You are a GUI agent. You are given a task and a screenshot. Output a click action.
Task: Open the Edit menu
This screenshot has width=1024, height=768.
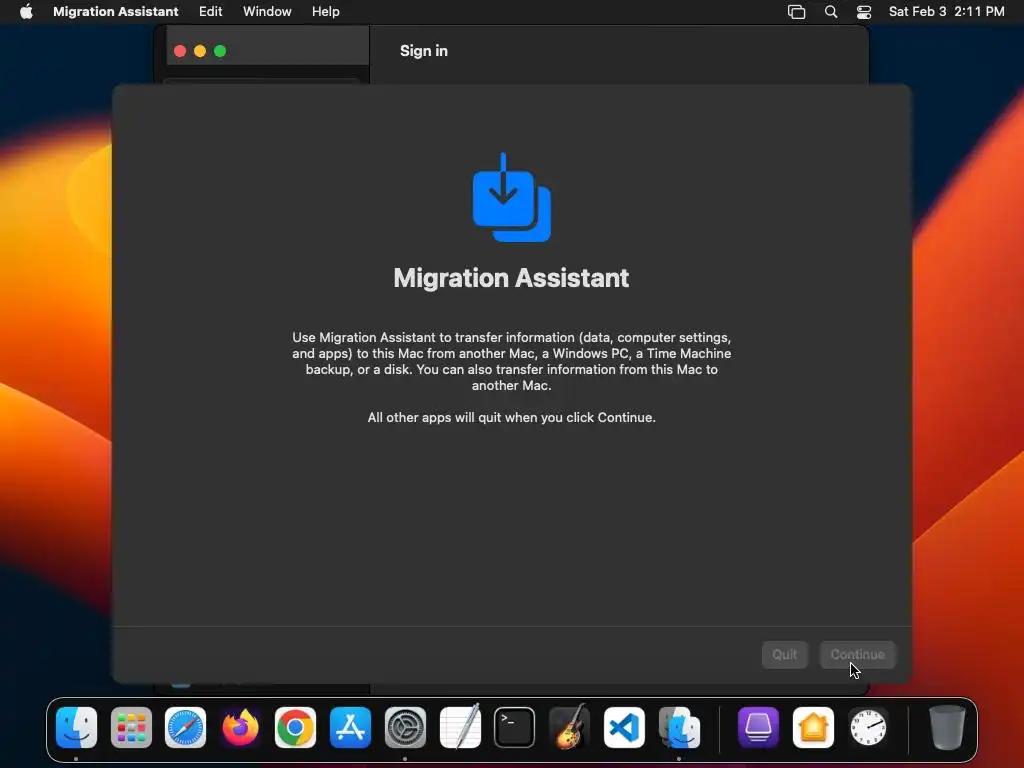point(210,12)
